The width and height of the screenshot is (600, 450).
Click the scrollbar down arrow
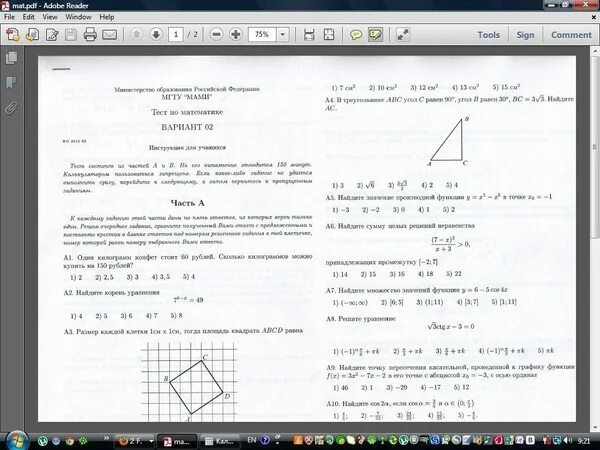(x=595, y=427)
